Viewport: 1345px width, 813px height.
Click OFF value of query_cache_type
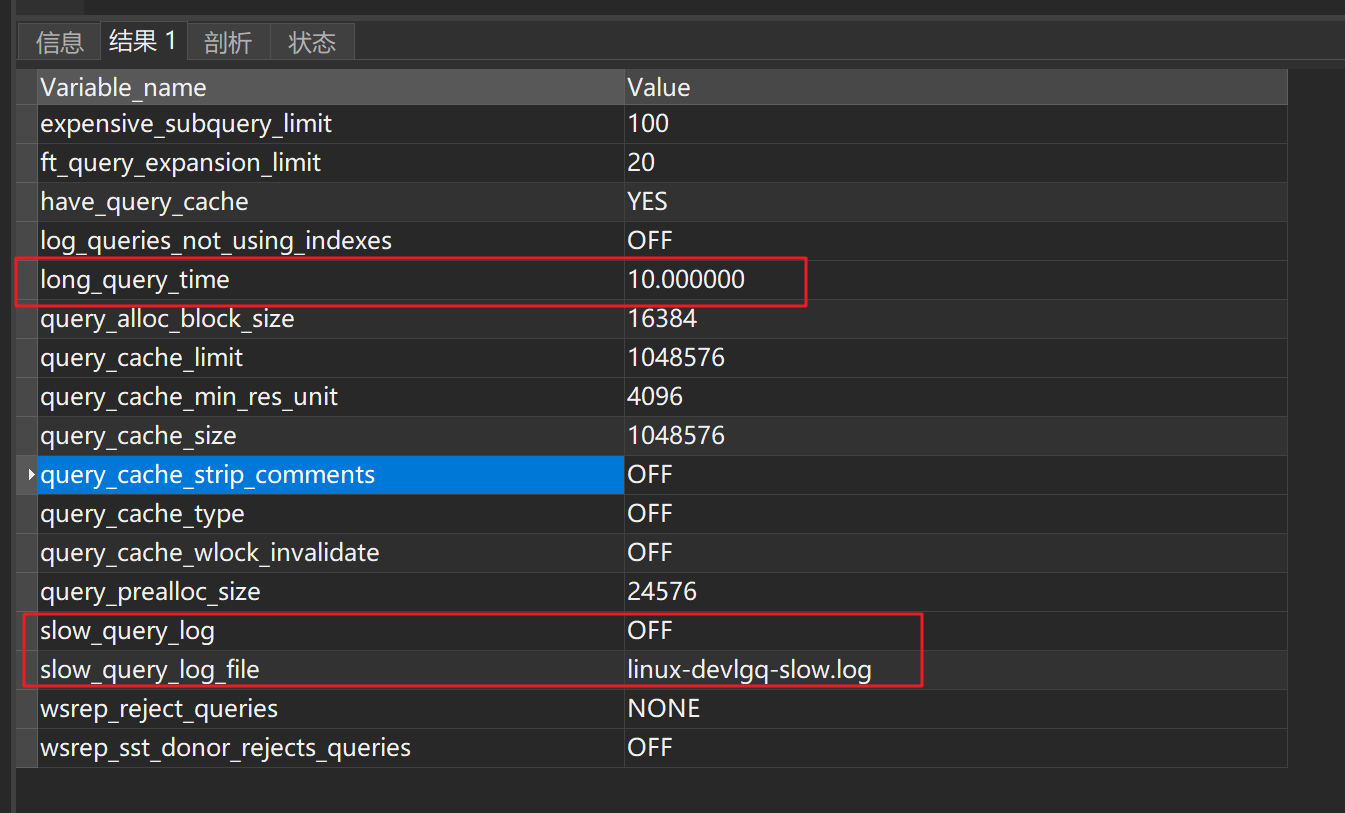pyautogui.click(x=956, y=514)
